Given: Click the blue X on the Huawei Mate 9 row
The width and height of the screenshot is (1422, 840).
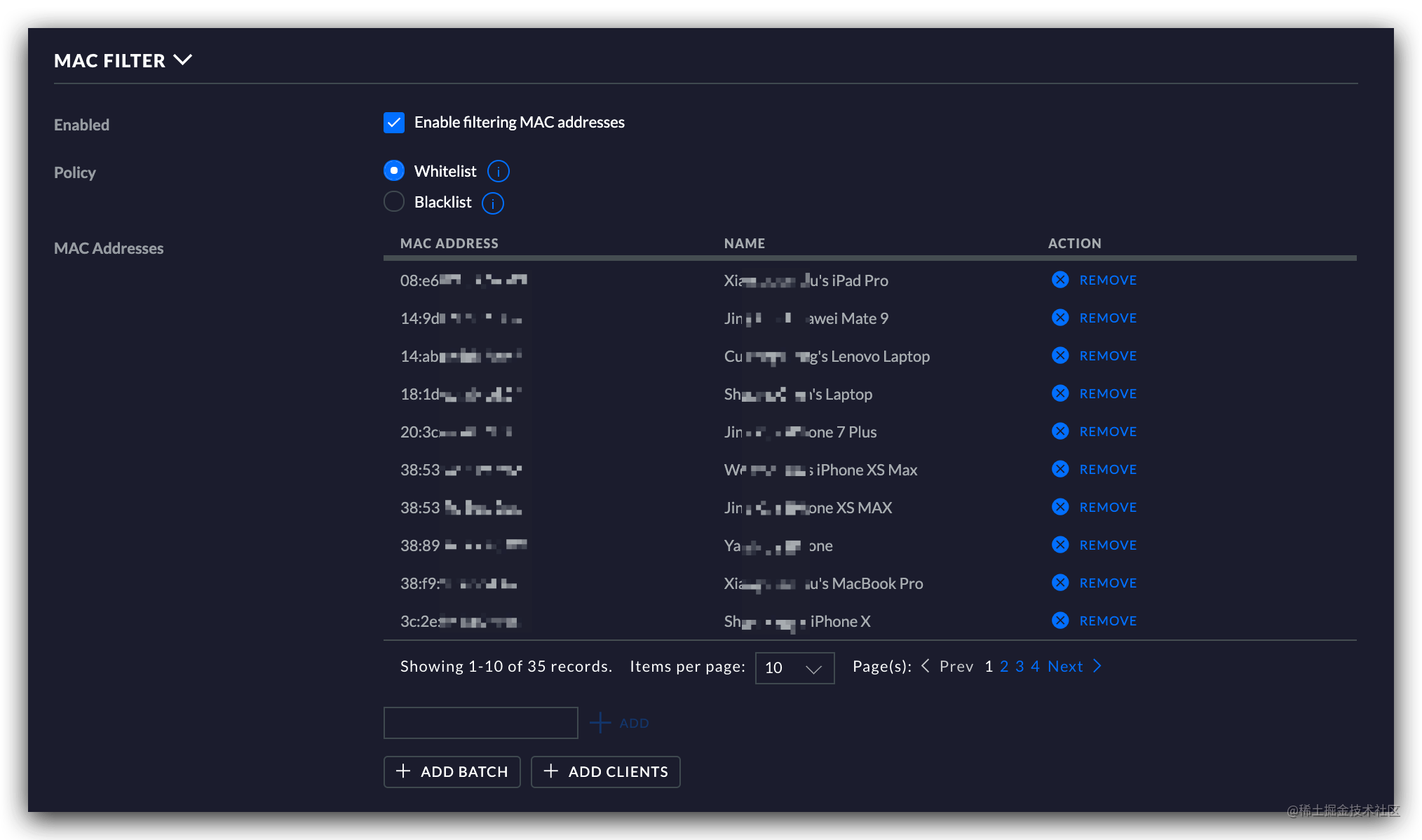Looking at the screenshot, I should [x=1060, y=317].
